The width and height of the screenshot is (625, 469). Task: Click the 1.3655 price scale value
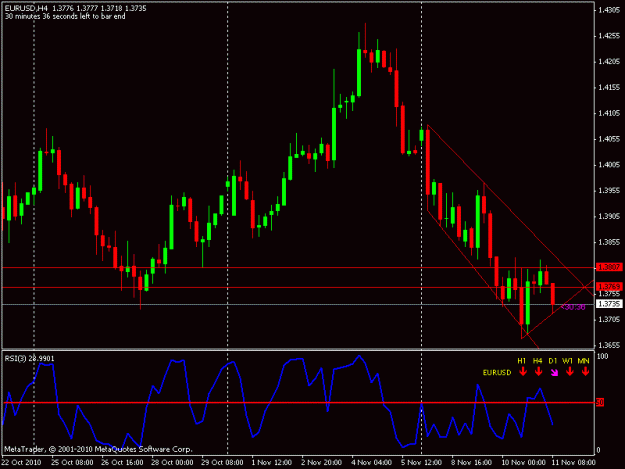(609, 345)
